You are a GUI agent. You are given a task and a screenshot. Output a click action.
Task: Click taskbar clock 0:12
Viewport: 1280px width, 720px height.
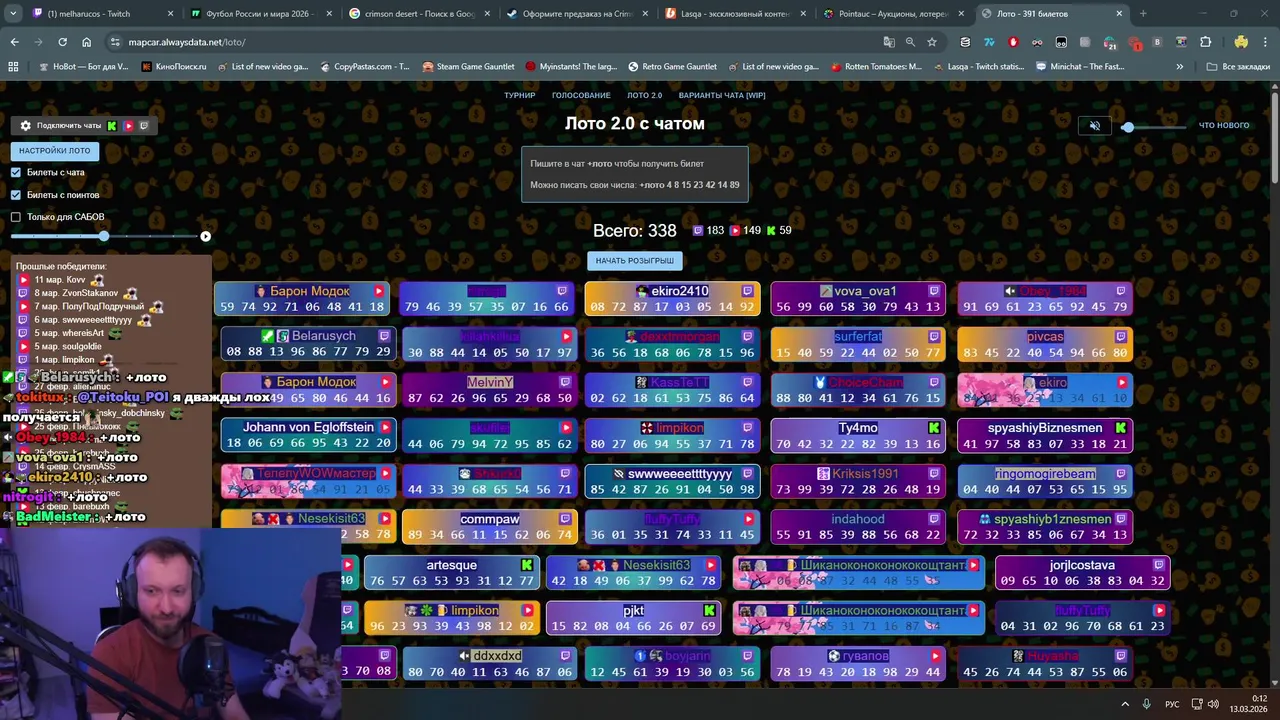pos(1260,698)
